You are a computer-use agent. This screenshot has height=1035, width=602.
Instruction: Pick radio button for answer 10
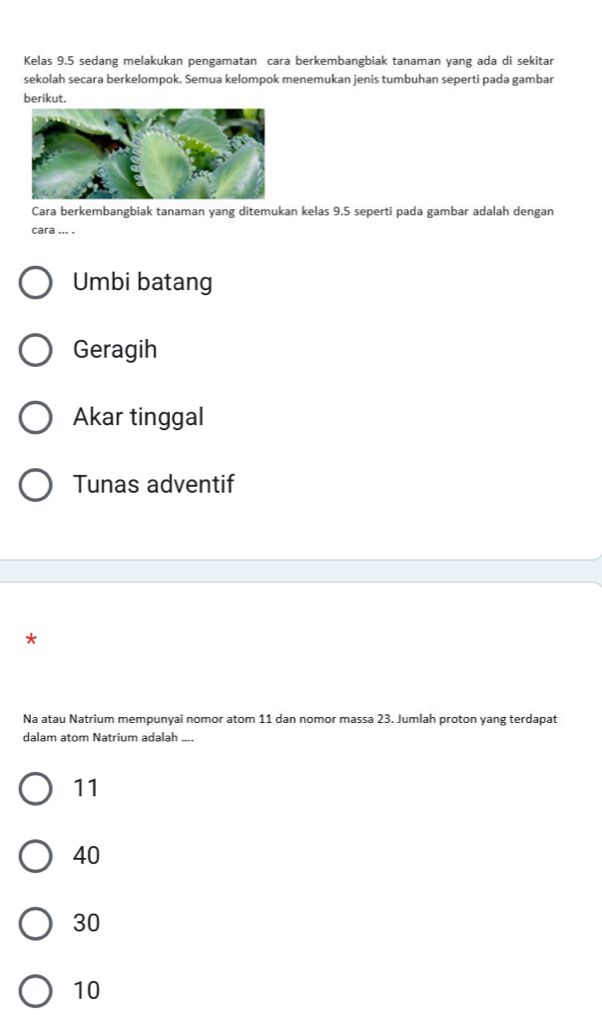point(36,992)
